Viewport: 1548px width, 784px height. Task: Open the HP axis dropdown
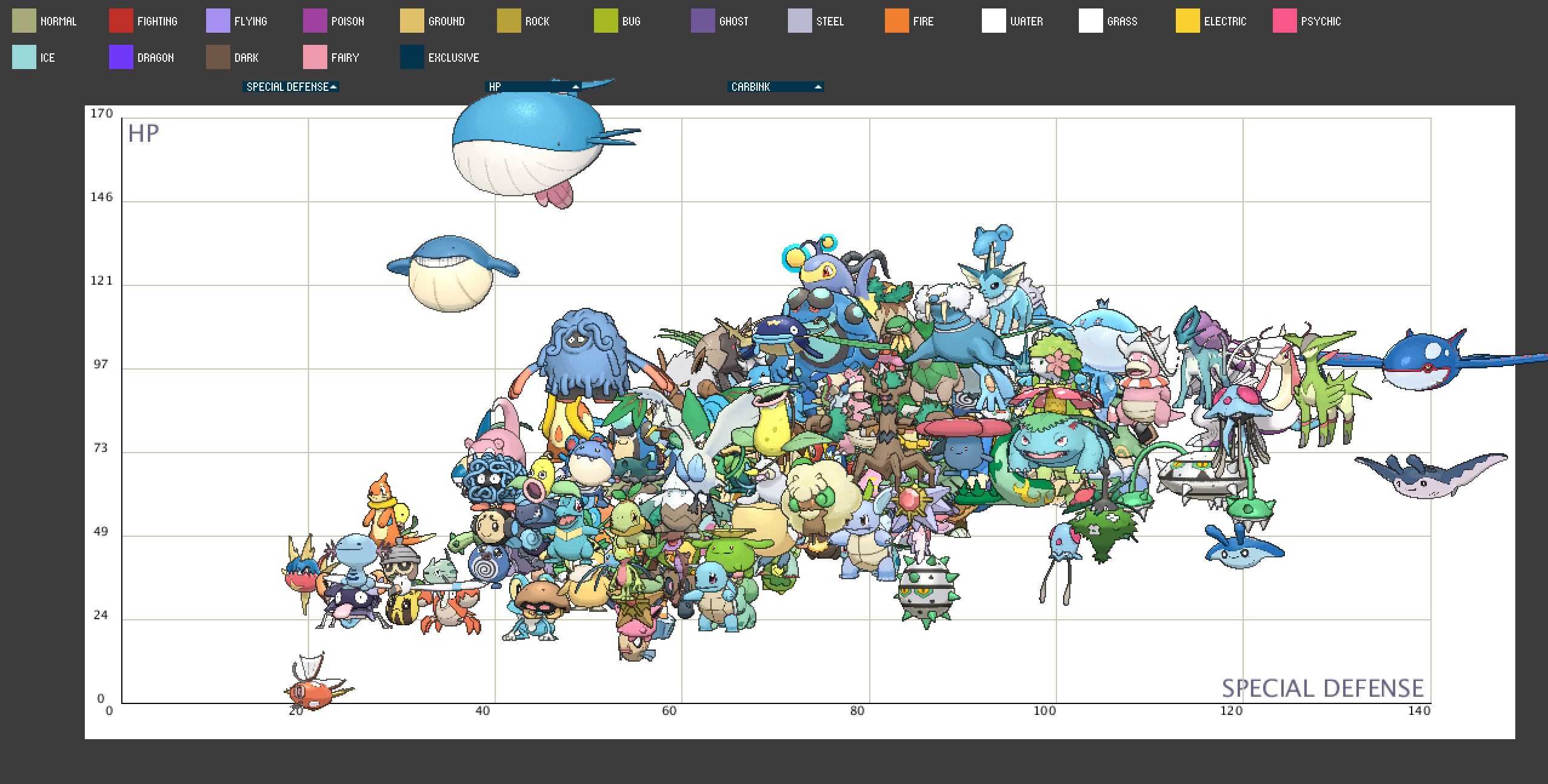tap(533, 87)
